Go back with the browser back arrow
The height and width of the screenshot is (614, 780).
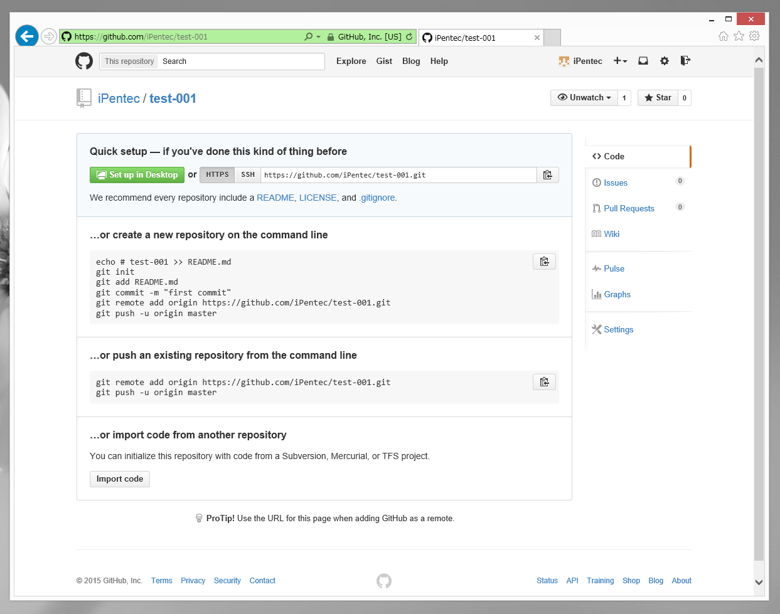point(27,36)
